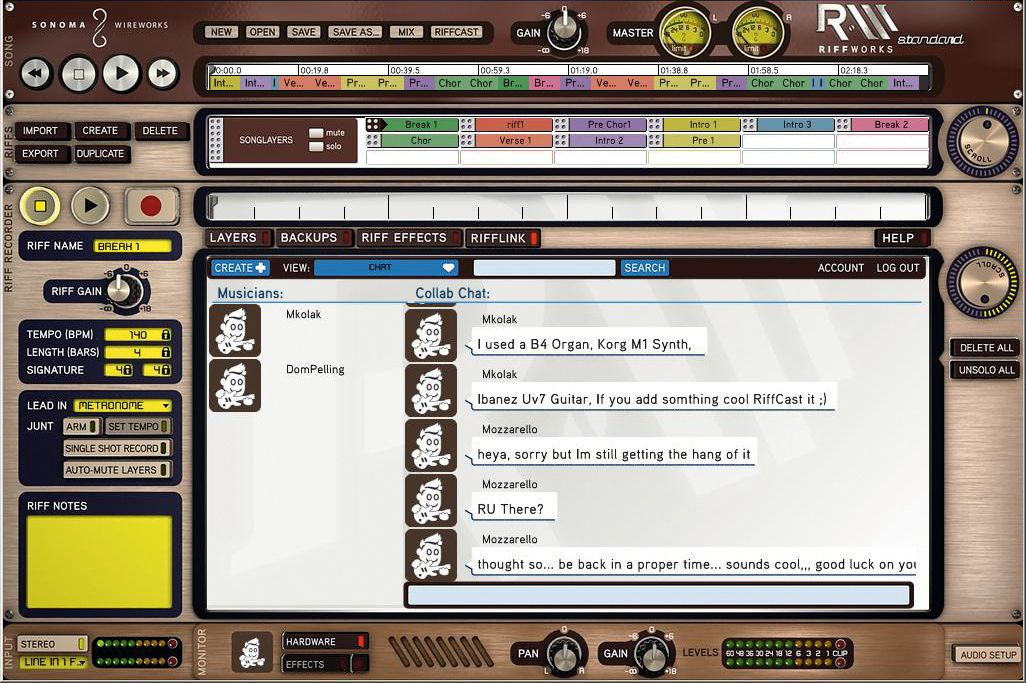Click DomPelling's avatar in Musicians list
This screenshot has height=683, width=1026.
pos(235,385)
